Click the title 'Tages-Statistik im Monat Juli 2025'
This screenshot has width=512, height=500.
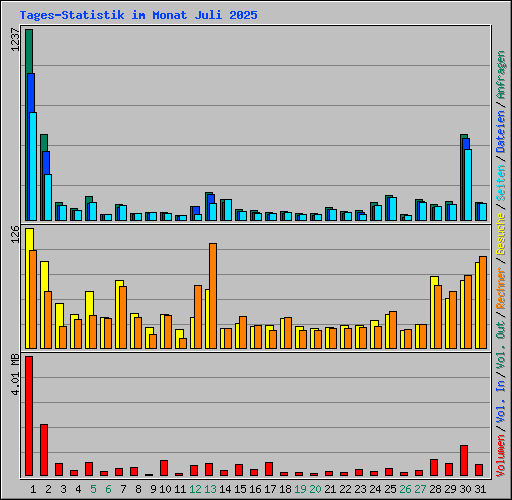pyautogui.click(x=138, y=15)
